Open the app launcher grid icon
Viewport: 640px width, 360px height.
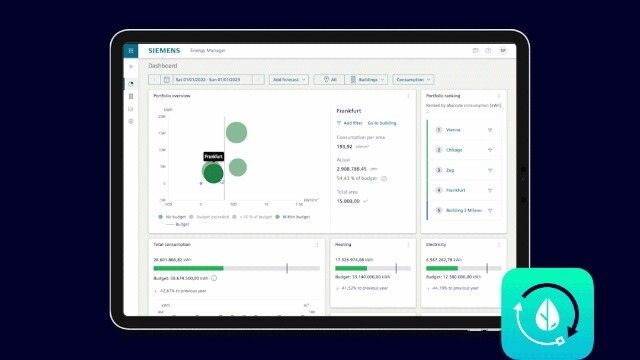(x=131, y=51)
